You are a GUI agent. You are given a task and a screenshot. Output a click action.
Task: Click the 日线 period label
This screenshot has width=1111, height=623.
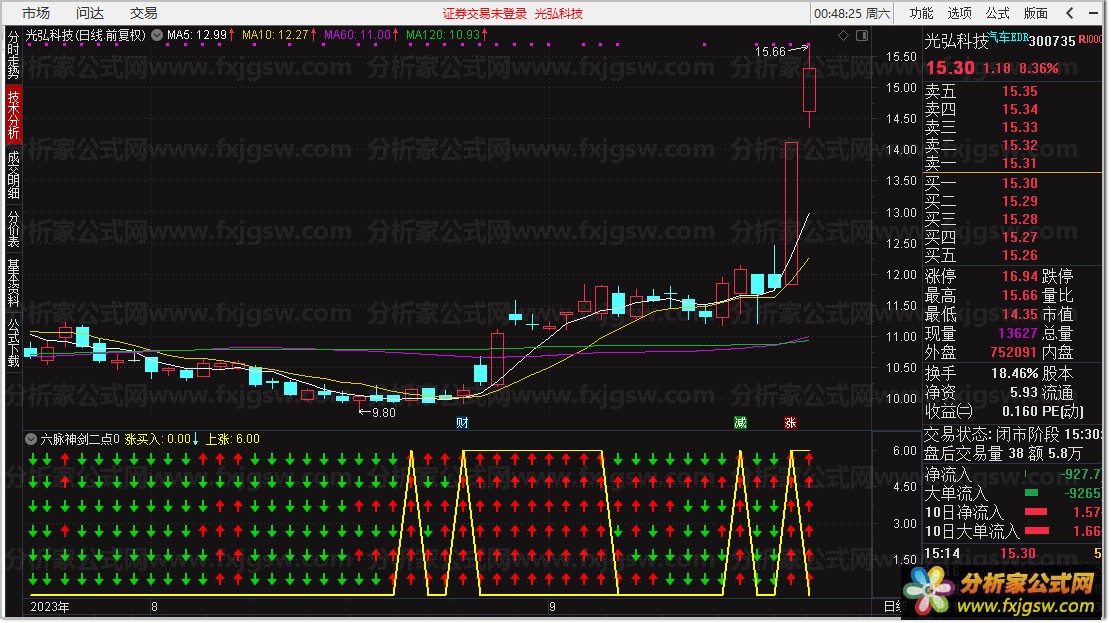point(892,607)
